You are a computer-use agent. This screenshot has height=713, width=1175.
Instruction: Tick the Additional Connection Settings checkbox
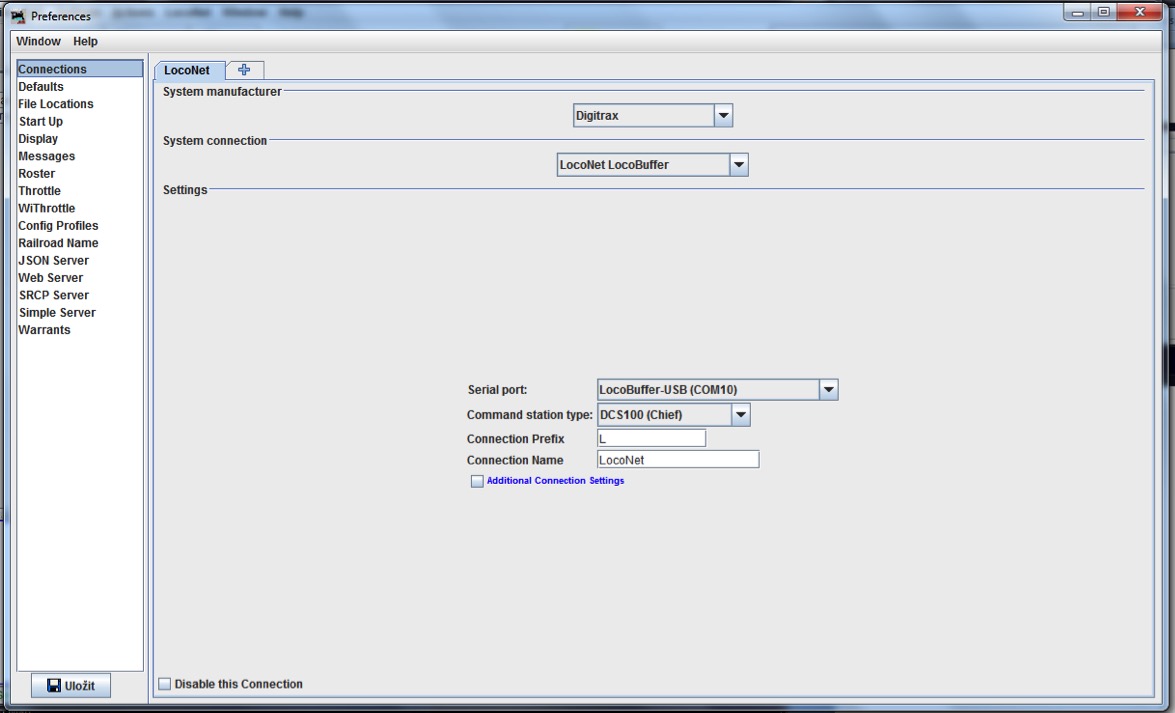(477, 481)
